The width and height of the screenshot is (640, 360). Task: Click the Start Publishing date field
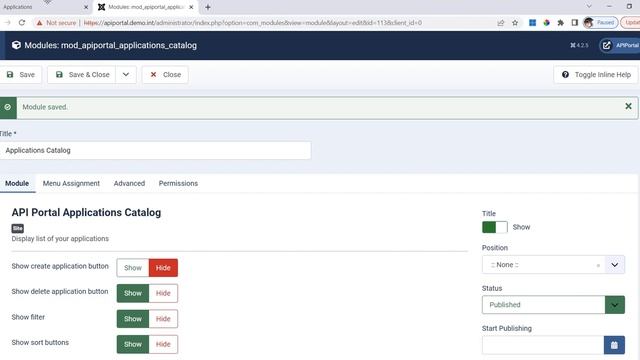pyautogui.click(x=543, y=345)
